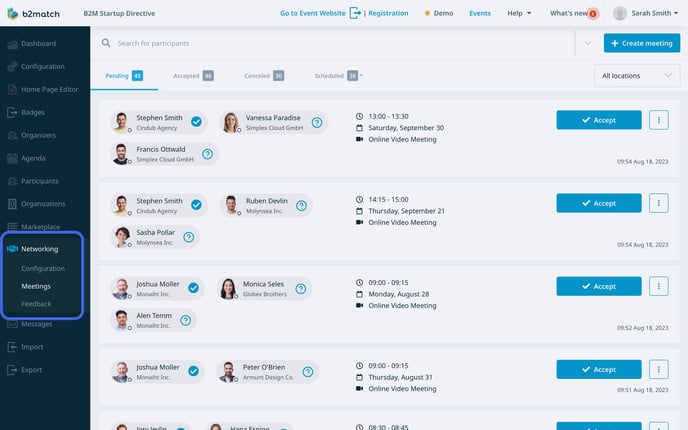Image resolution: width=688 pixels, height=430 pixels.
Task: Open the Dashboard icon in sidebar
Action: point(12,44)
